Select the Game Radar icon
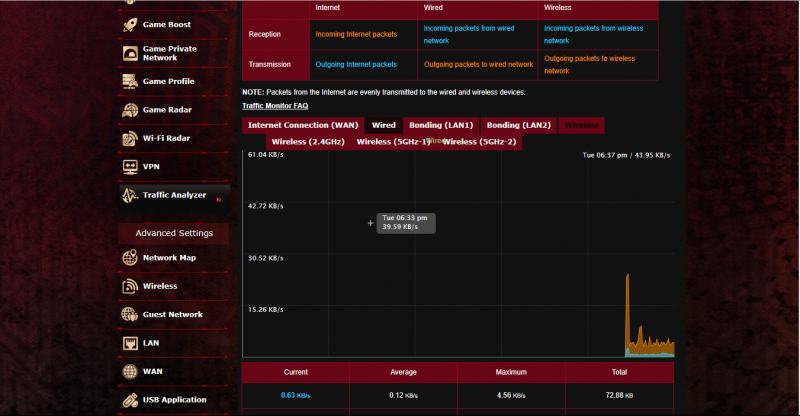The width and height of the screenshot is (800, 416). pos(131,110)
